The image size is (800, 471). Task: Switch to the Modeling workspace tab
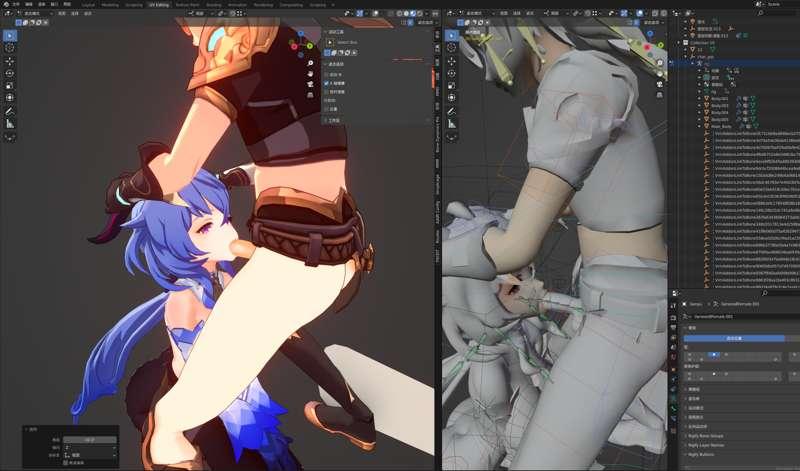[110, 5]
